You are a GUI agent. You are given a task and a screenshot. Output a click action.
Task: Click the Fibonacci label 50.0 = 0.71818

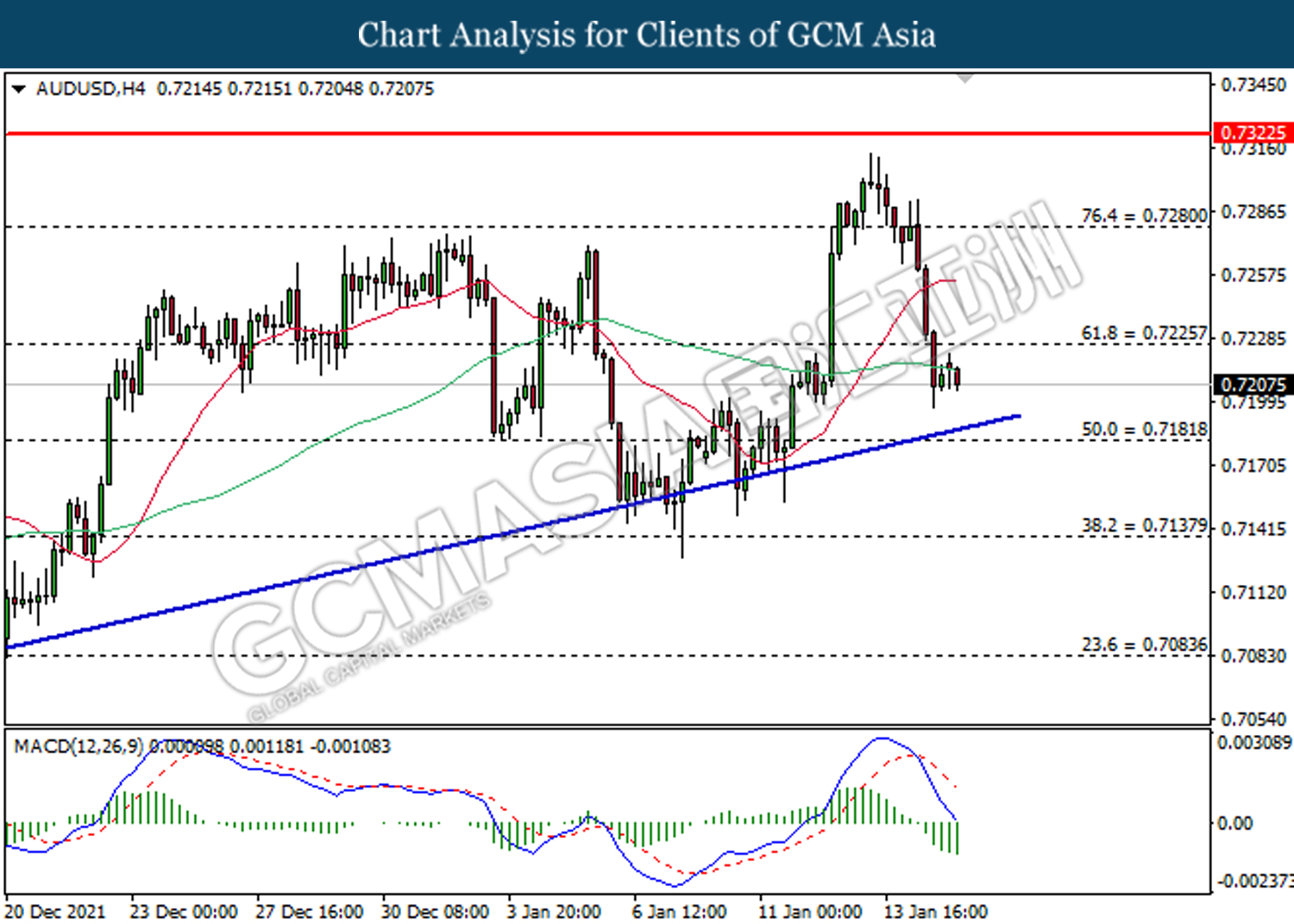tap(1144, 429)
